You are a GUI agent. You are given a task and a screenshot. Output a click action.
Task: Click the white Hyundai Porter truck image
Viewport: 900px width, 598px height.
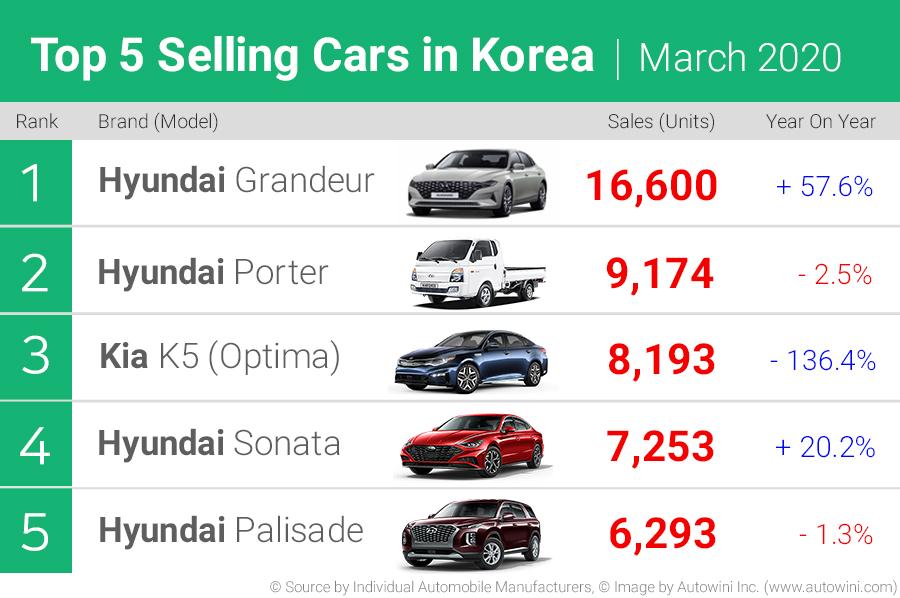click(x=477, y=273)
